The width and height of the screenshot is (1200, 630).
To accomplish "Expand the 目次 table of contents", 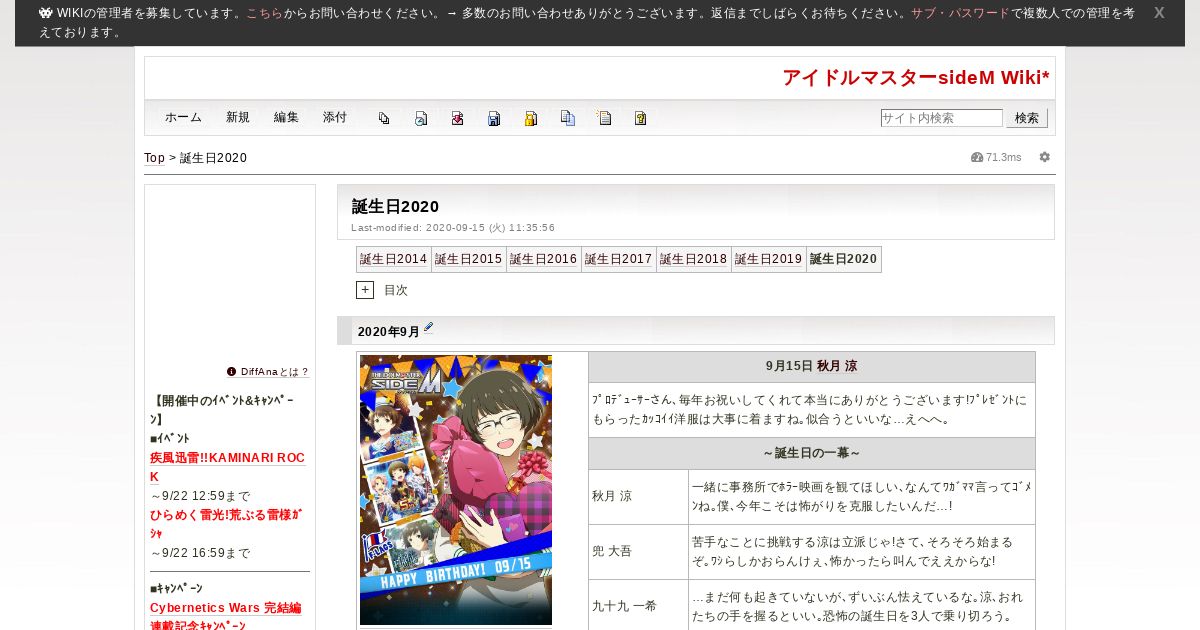I will pos(365,290).
